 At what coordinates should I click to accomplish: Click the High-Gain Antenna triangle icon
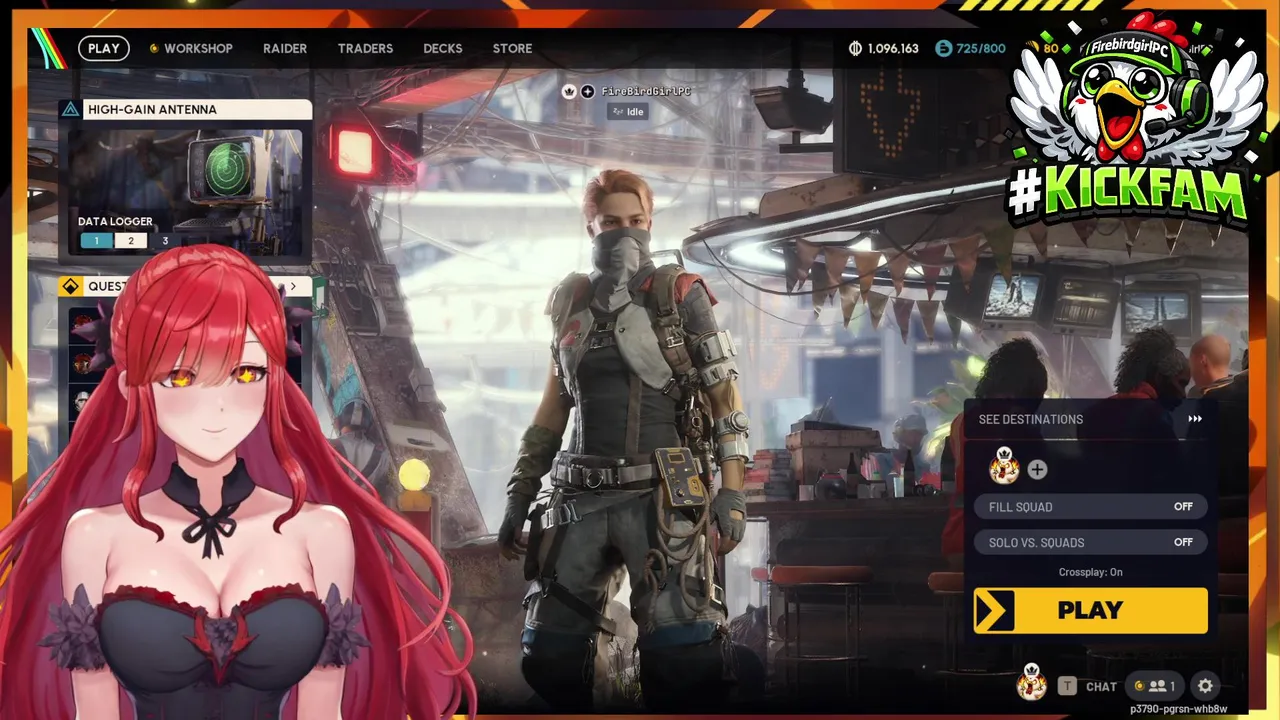coord(70,109)
